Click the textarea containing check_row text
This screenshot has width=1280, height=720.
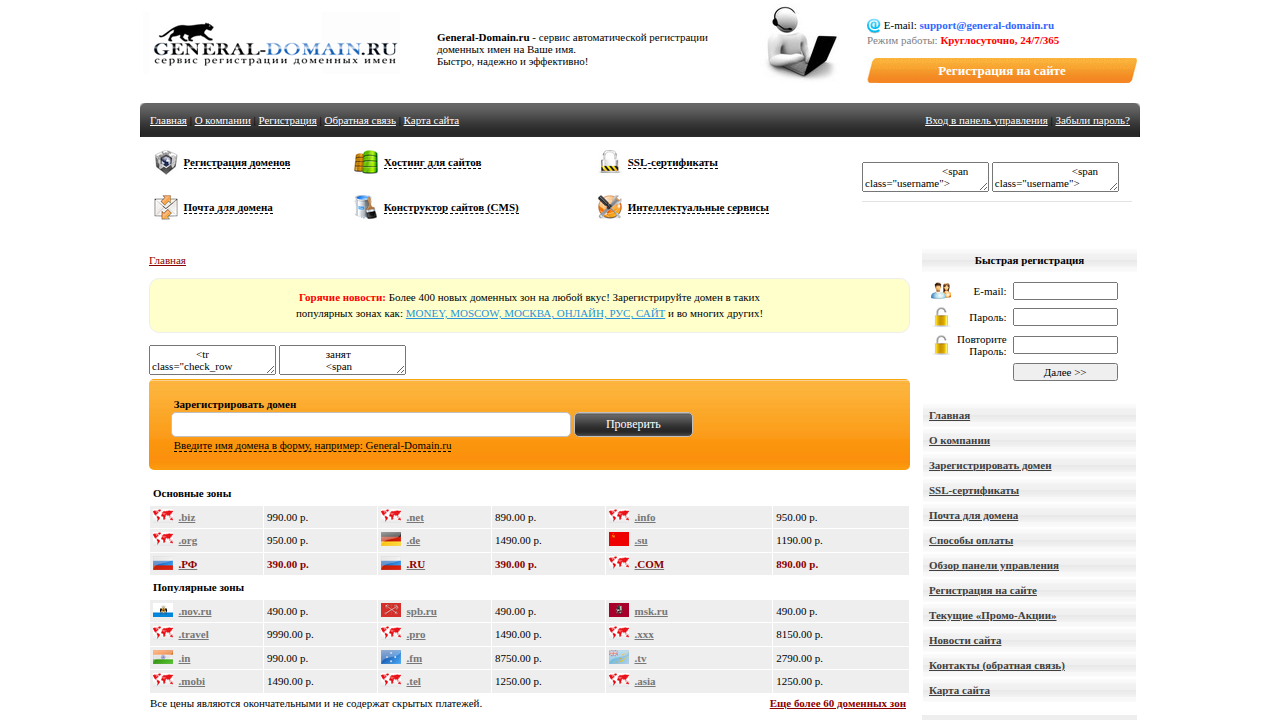pos(212,360)
